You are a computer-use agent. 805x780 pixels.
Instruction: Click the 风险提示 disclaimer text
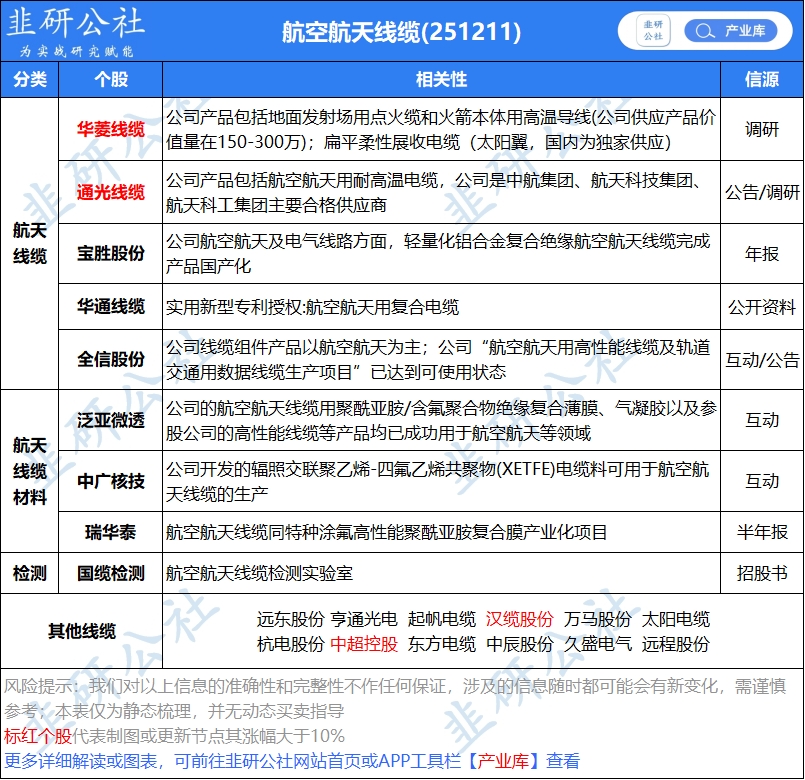[x=395, y=699]
